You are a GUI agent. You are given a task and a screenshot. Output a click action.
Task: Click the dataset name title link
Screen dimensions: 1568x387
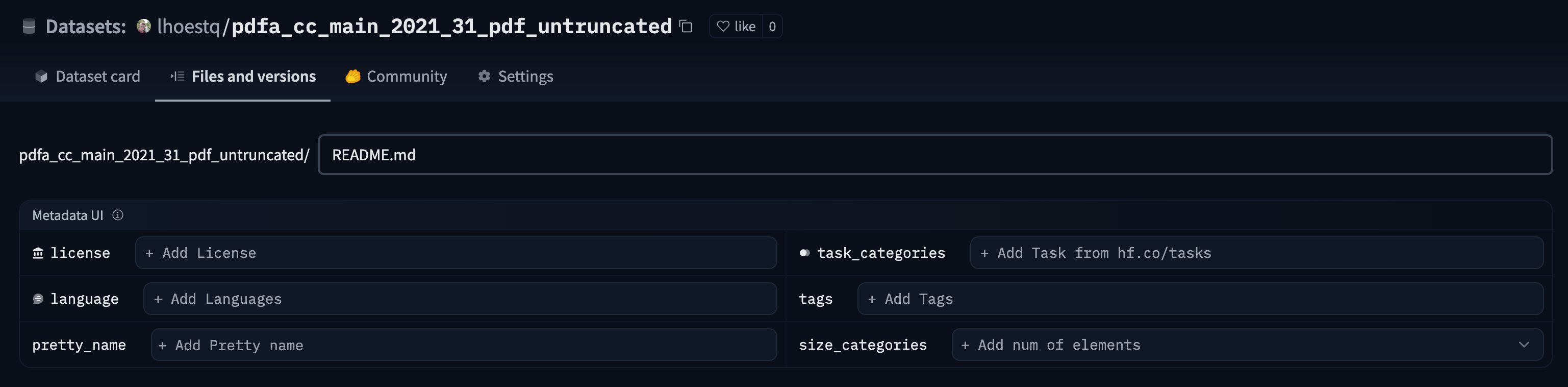coord(451,26)
